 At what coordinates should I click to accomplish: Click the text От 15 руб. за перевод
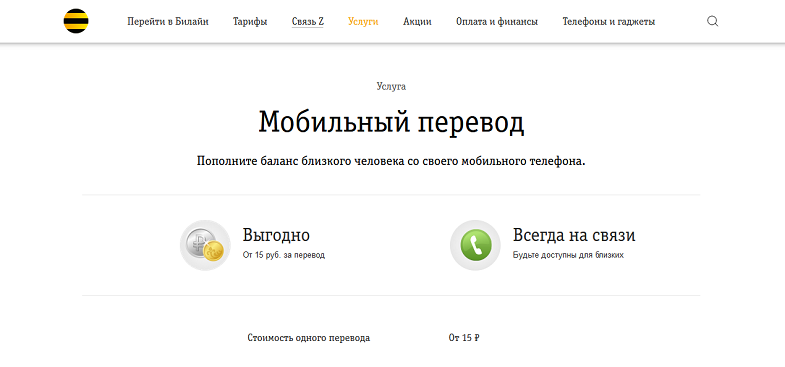click(x=284, y=255)
